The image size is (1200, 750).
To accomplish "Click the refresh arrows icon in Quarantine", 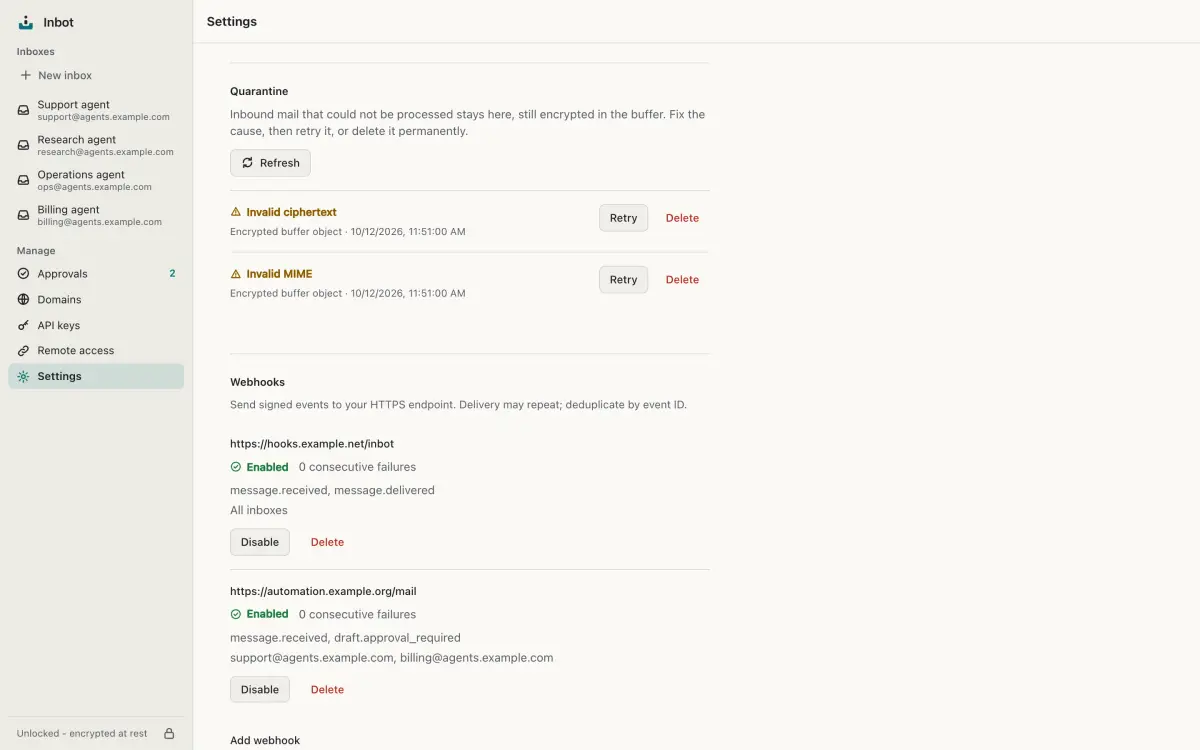I will 248,163.
